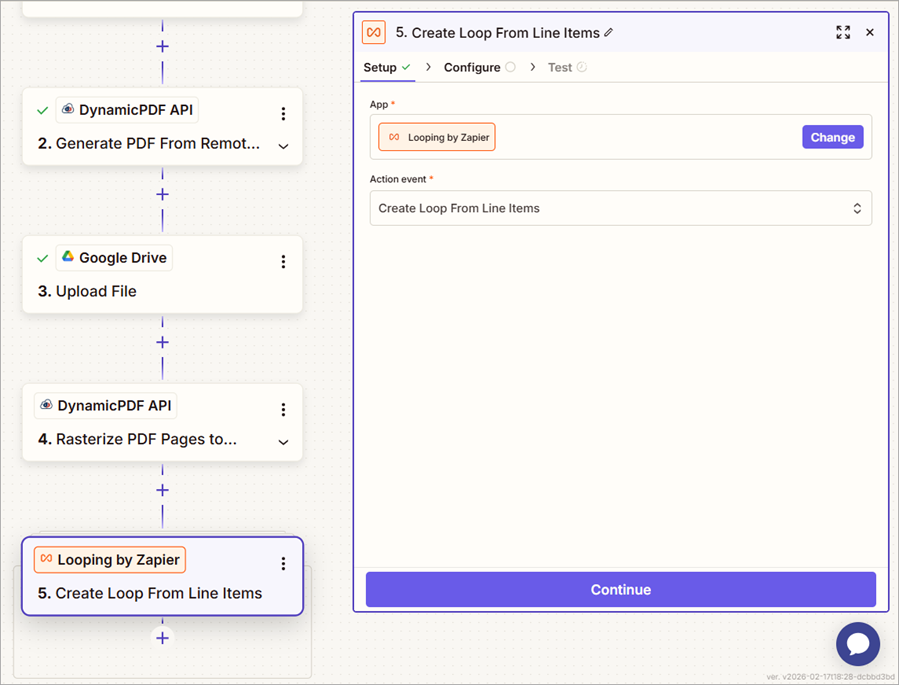Screen dimensions: 900x685
Task: Switch to the Test tab
Action: (560, 67)
